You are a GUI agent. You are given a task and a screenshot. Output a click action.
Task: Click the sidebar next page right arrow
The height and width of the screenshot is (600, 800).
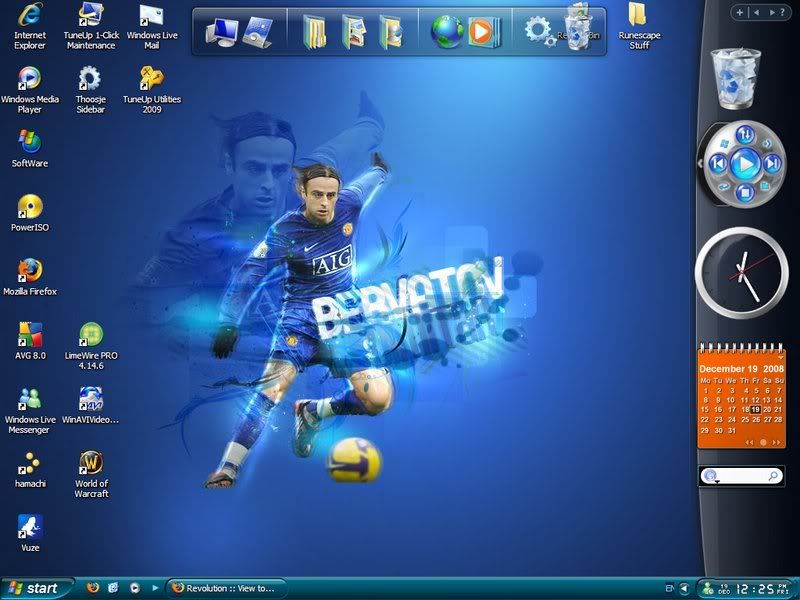pyautogui.click(x=772, y=12)
